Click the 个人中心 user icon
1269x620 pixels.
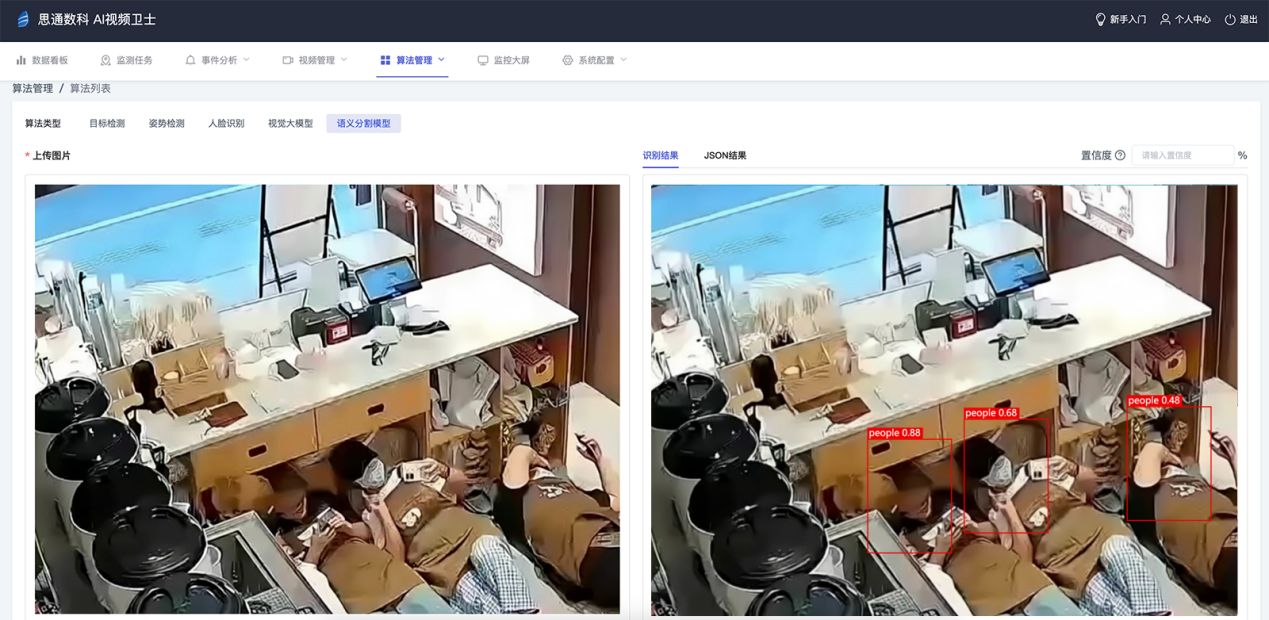(1165, 19)
